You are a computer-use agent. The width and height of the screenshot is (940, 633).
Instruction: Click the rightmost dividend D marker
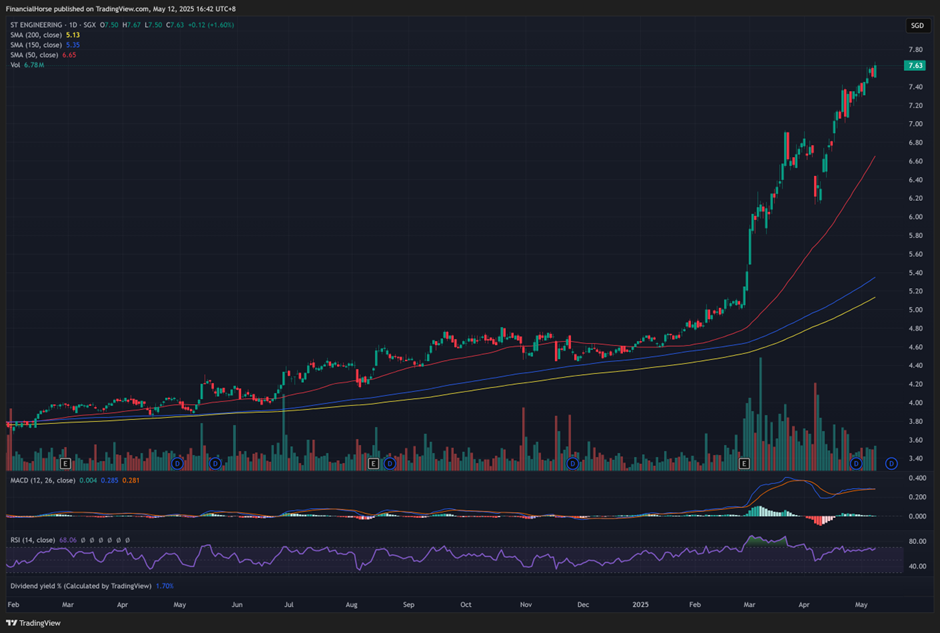(x=890, y=464)
